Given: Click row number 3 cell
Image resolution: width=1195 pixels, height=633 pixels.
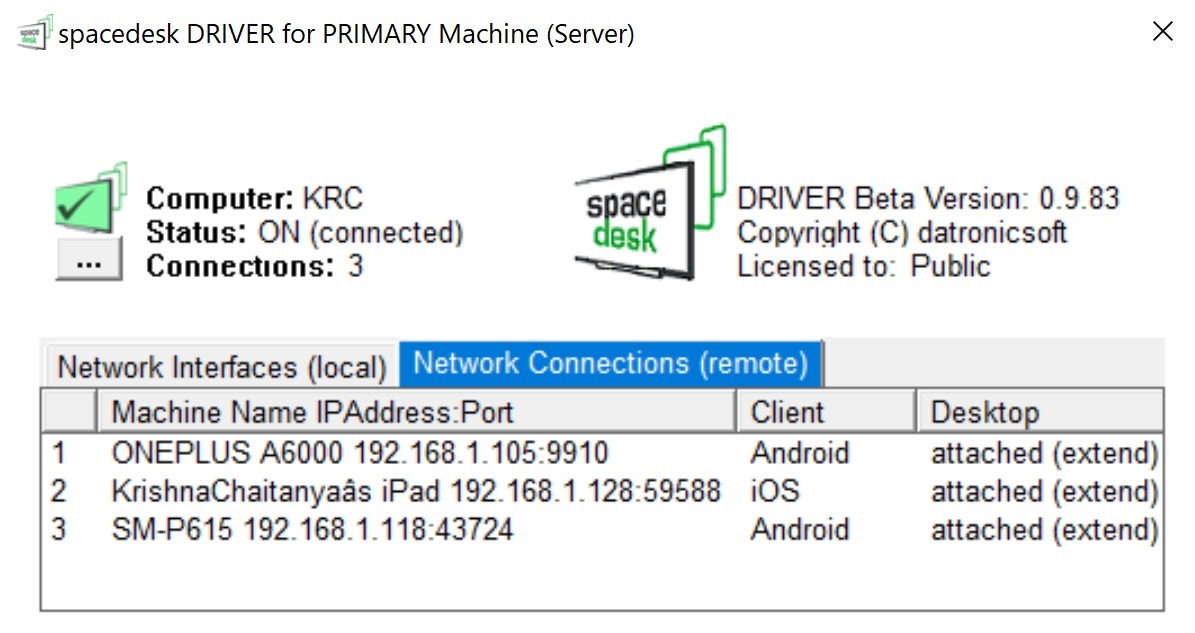Looking at the screenshot, I should click(59, 529).
